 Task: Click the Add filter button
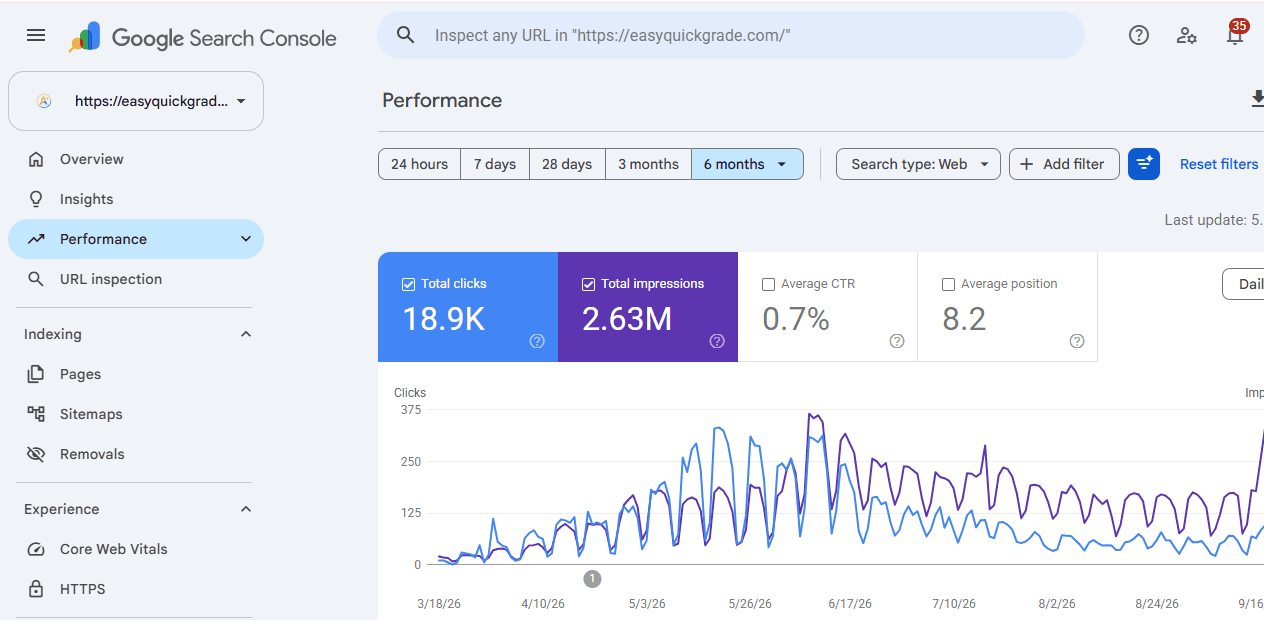pos(1062,164)
